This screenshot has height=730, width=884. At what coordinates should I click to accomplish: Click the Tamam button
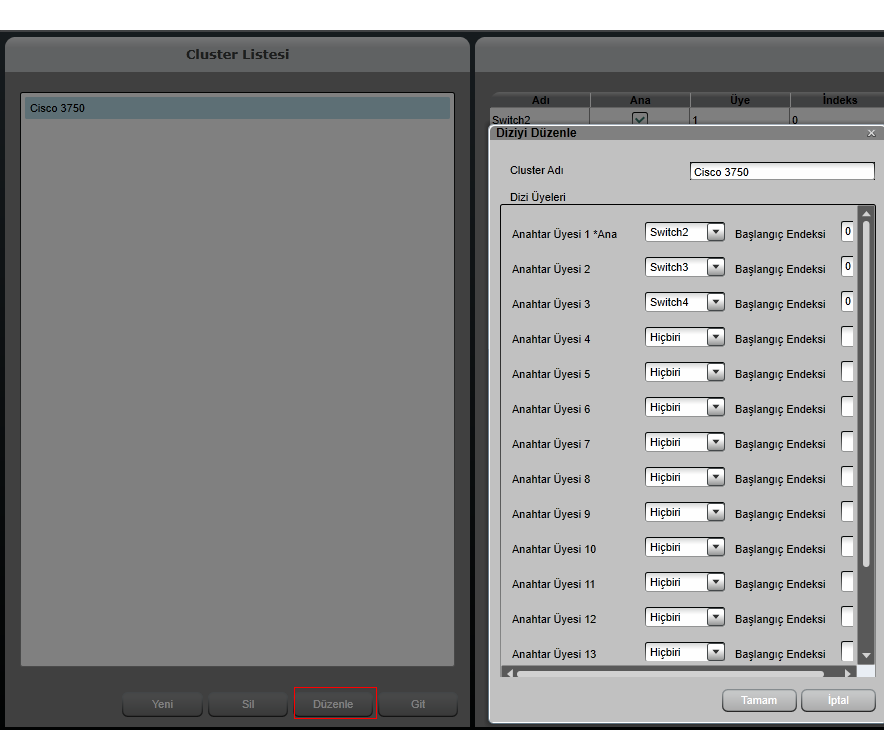pyautogui.click(x=759, y=700)
